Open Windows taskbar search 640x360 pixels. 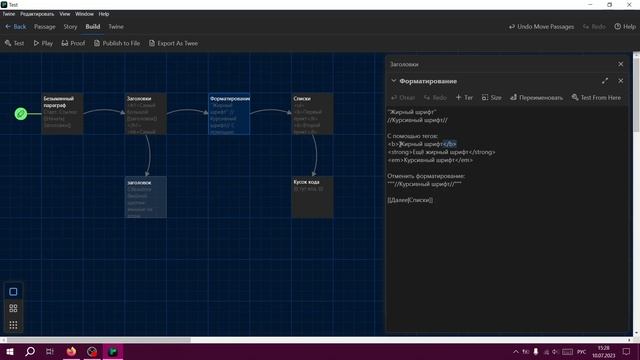(30, 351)
